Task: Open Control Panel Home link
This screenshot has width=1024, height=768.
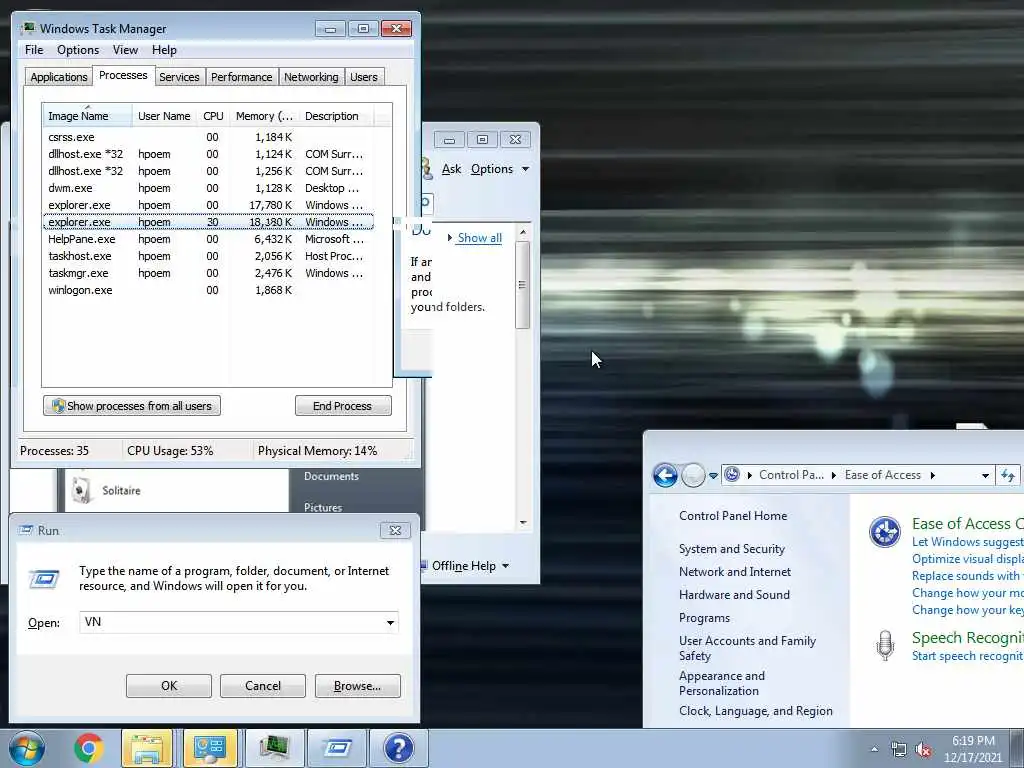Action: pyautogui.click(x=733, y=516)
